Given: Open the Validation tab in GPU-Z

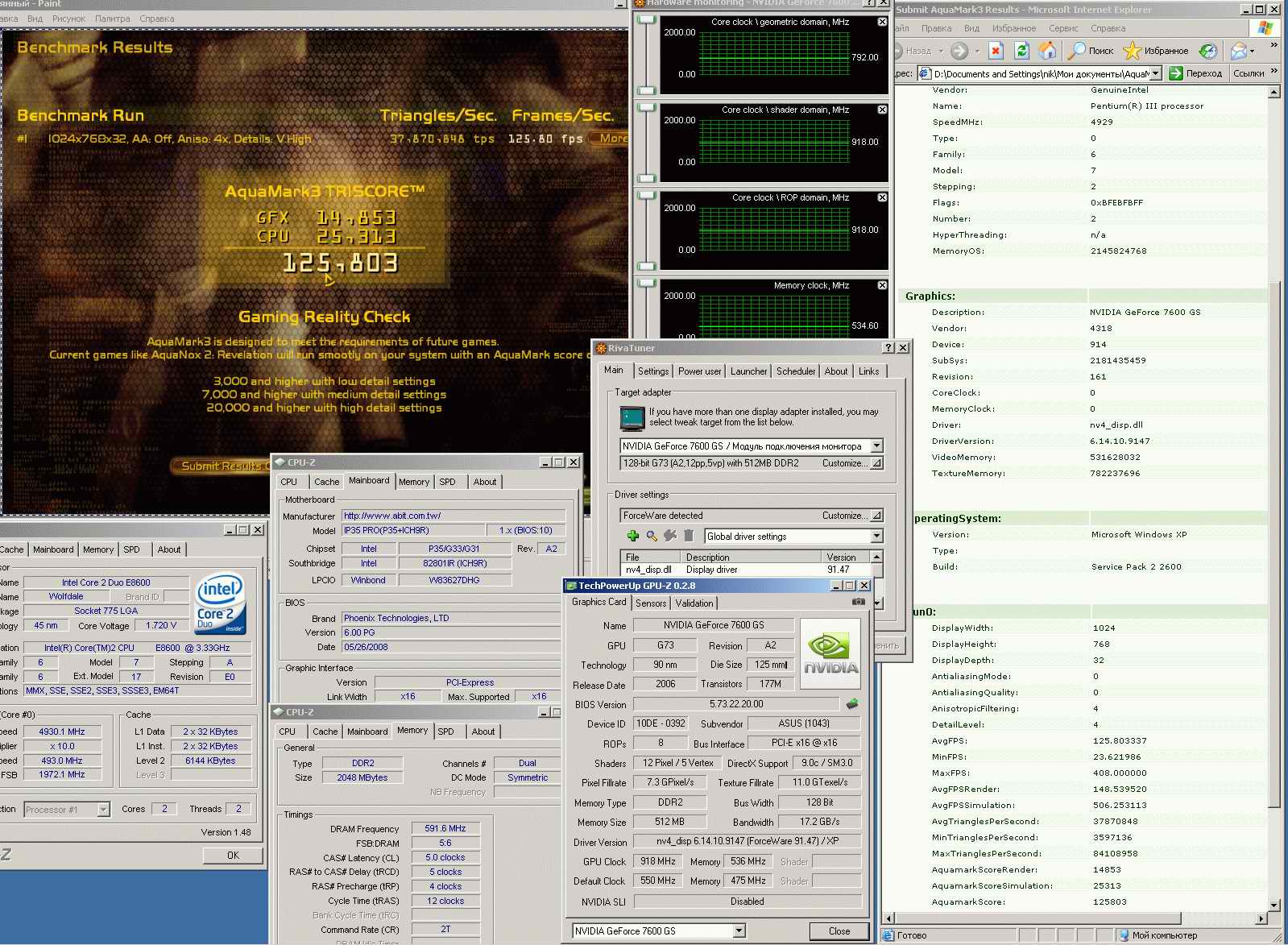Looking at the screenshot, I should pyautogui.click(x=694, y=603).
